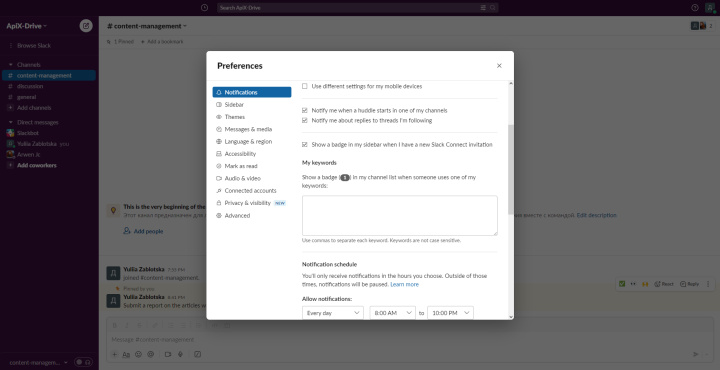
Task: Open the Sidebar preferences tab
Action: [x=252, y=105]
